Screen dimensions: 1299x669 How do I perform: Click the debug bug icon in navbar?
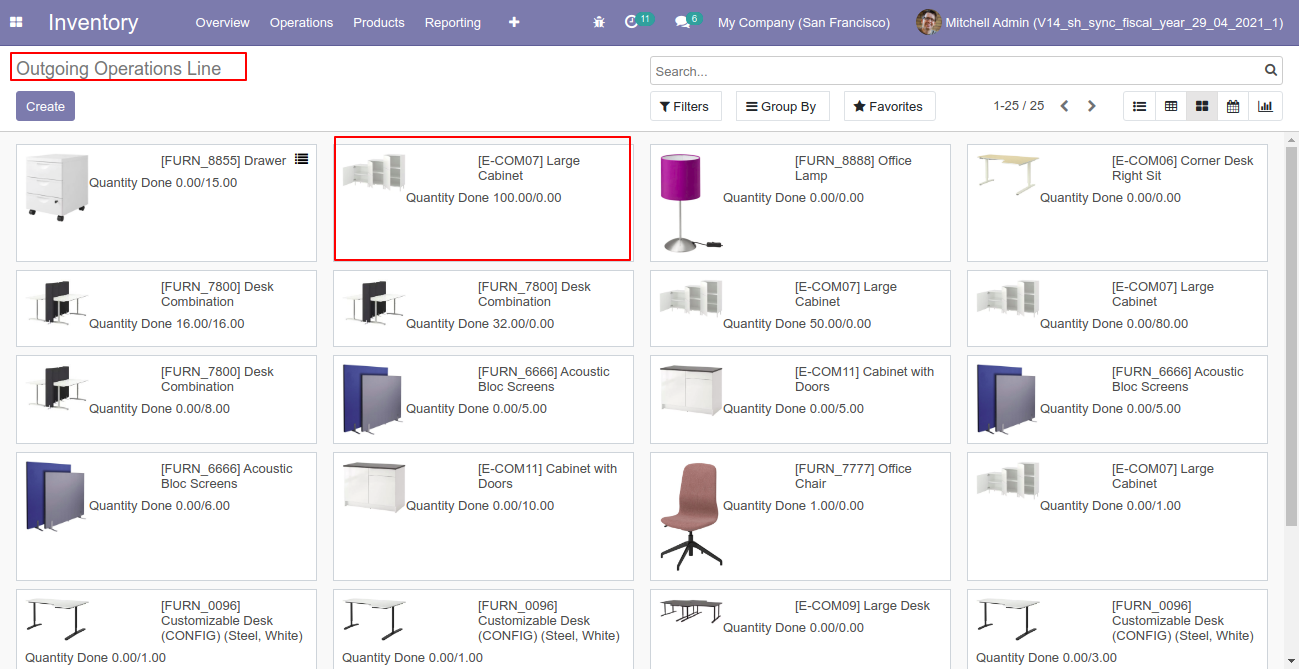[x=599, y=22]
